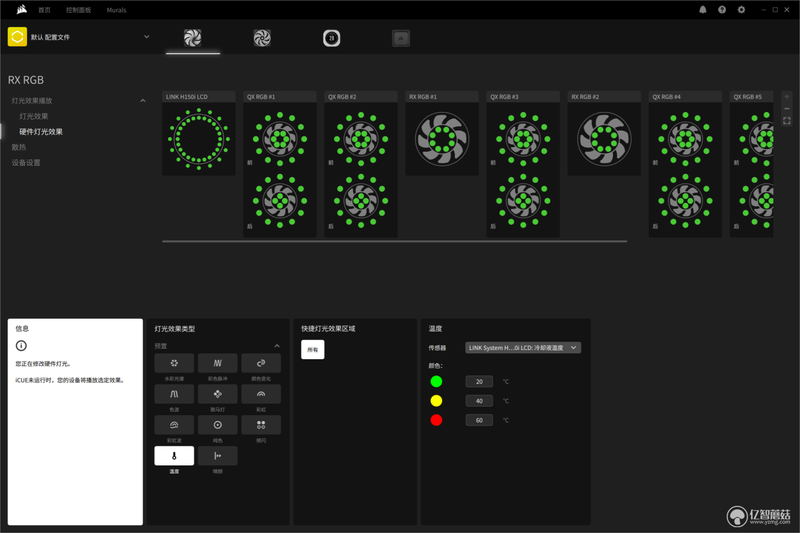Click the Corsair sails logo icon
This screenshot has height=533, width=800.
tap(21, 10)
